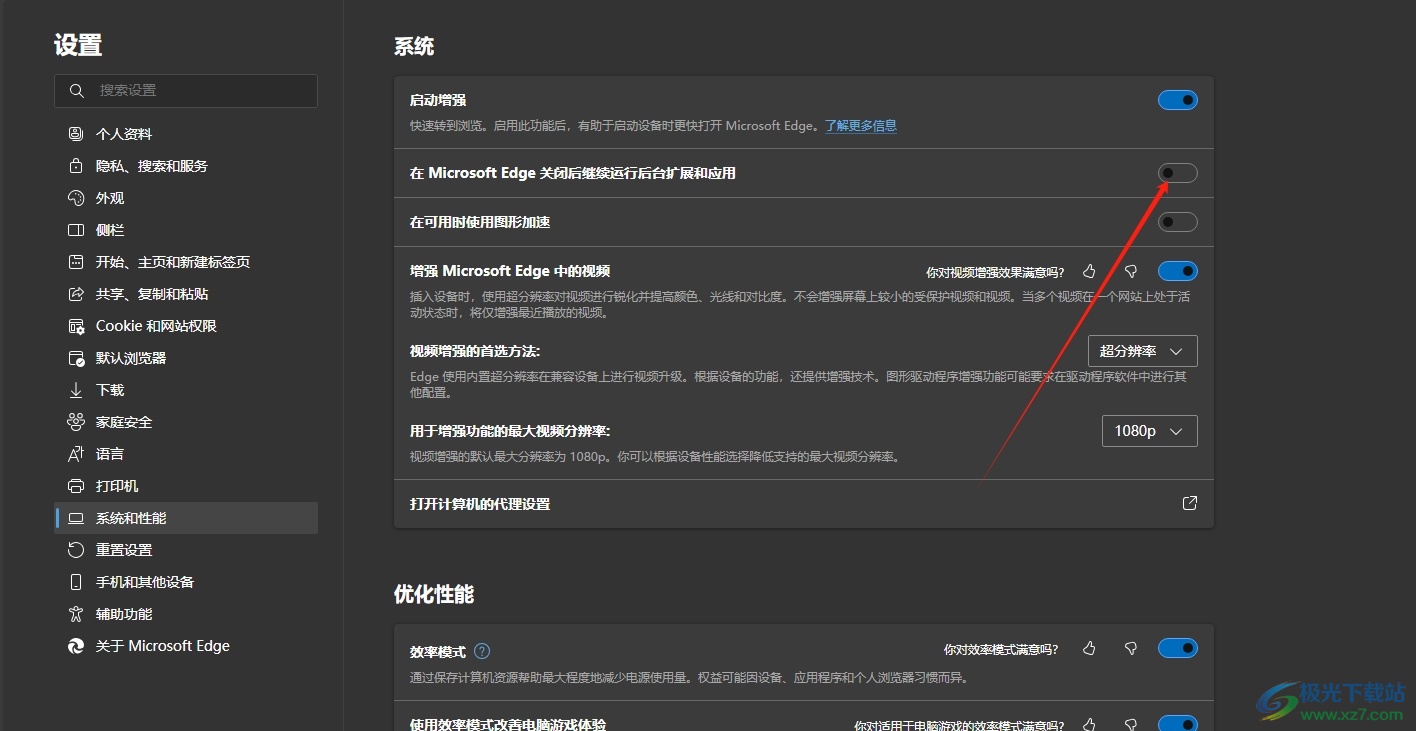
Task: Select 外观 in the settings sidebar
Action: point(186,198)
